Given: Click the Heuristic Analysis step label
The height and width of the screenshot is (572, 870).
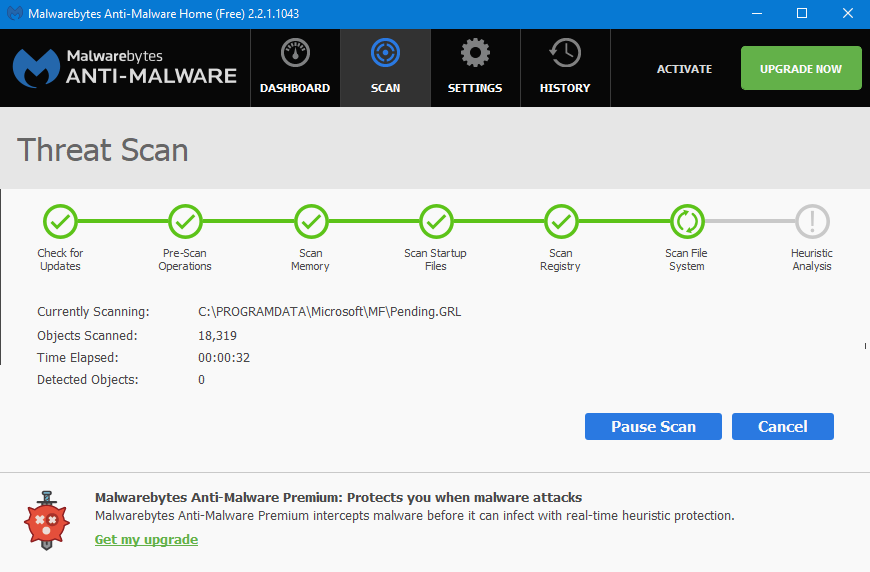Looking at the screenshot, I should pos(812,260).
